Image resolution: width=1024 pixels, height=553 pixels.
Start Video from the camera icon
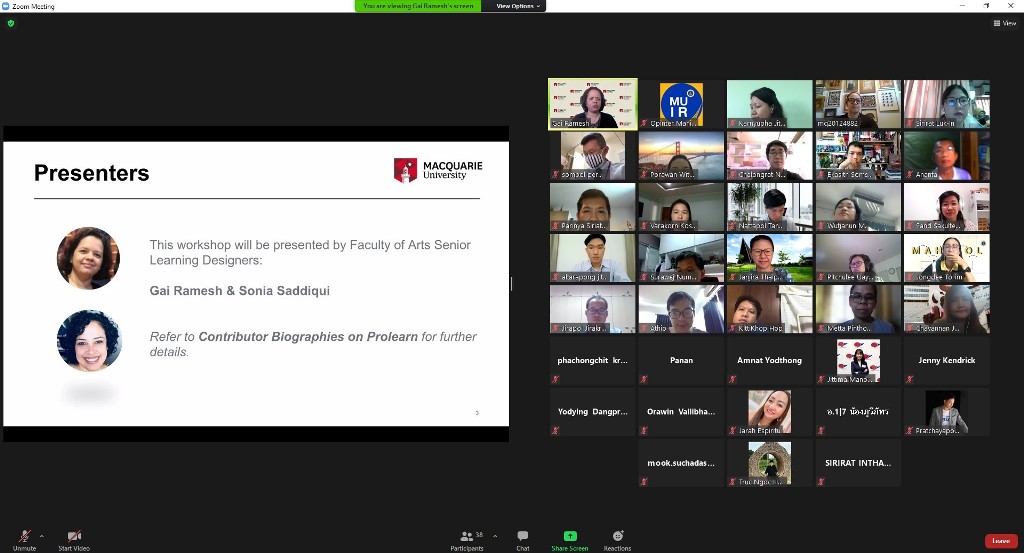click(74, 538)
